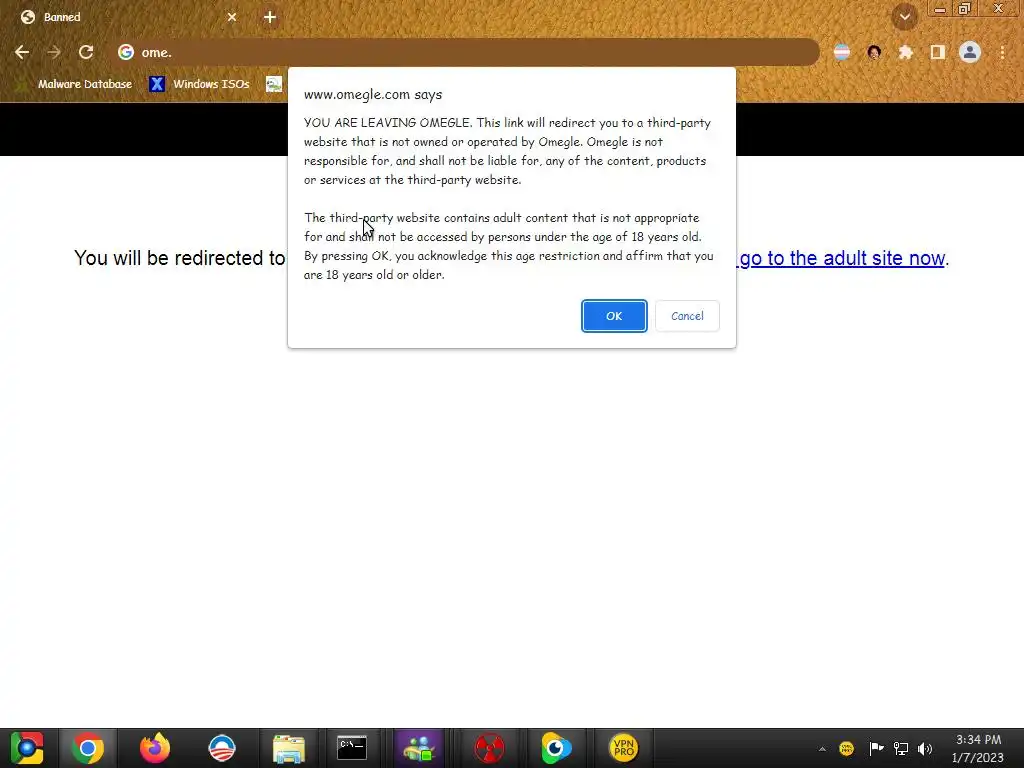Open a new browser tab
Image resolution: width=1024 pixels, height=768 pixels.
(270, 17)
